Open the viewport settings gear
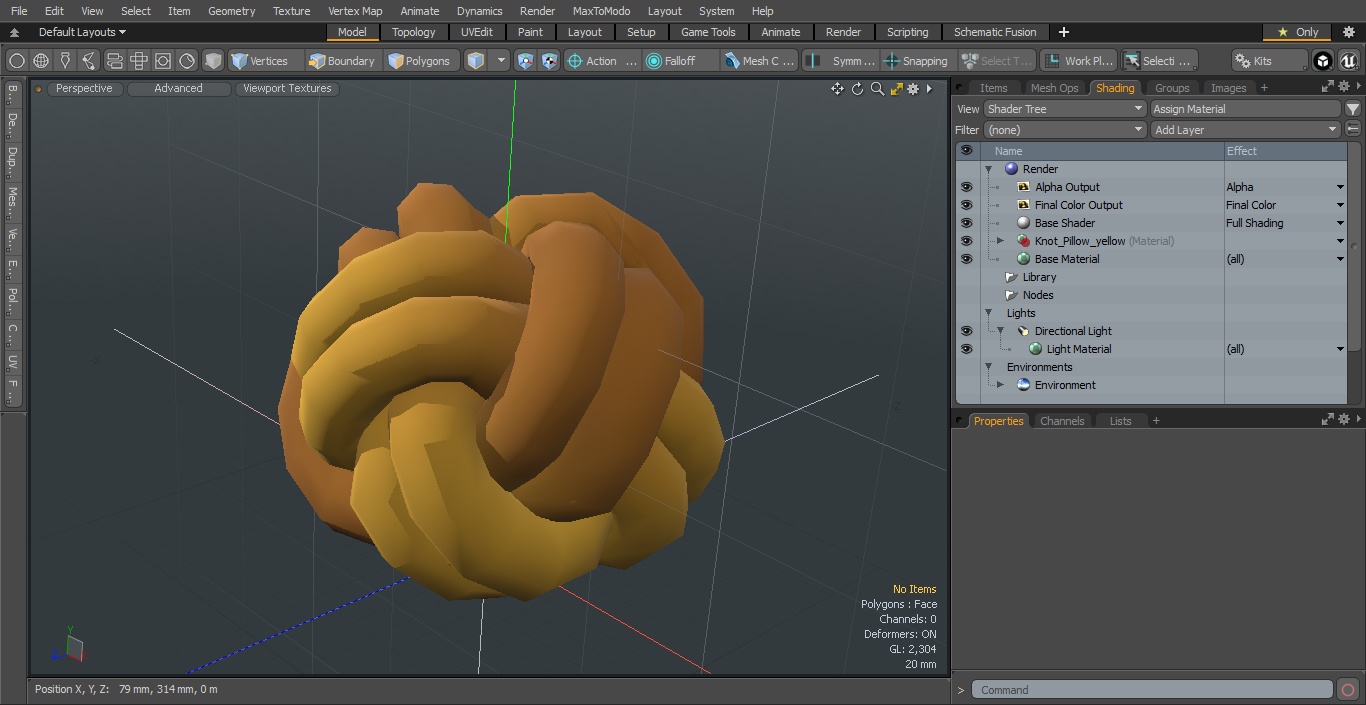Screen dimensions: 1366x705 coord(913,89)
